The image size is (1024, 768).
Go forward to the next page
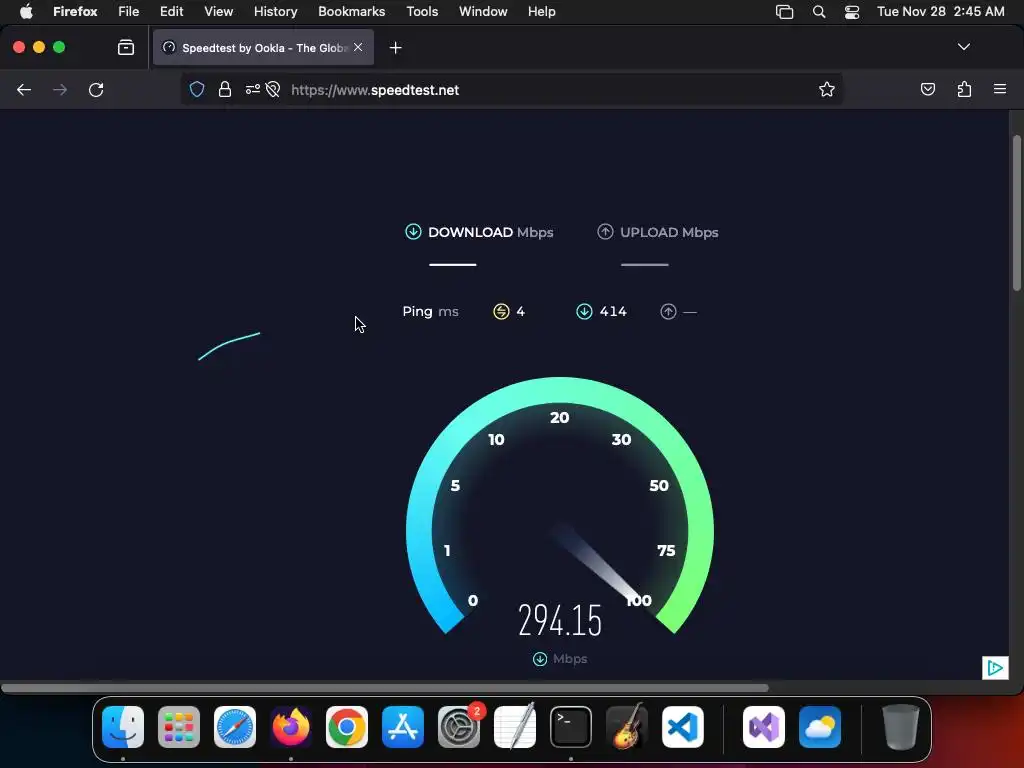tap(60, 89)
